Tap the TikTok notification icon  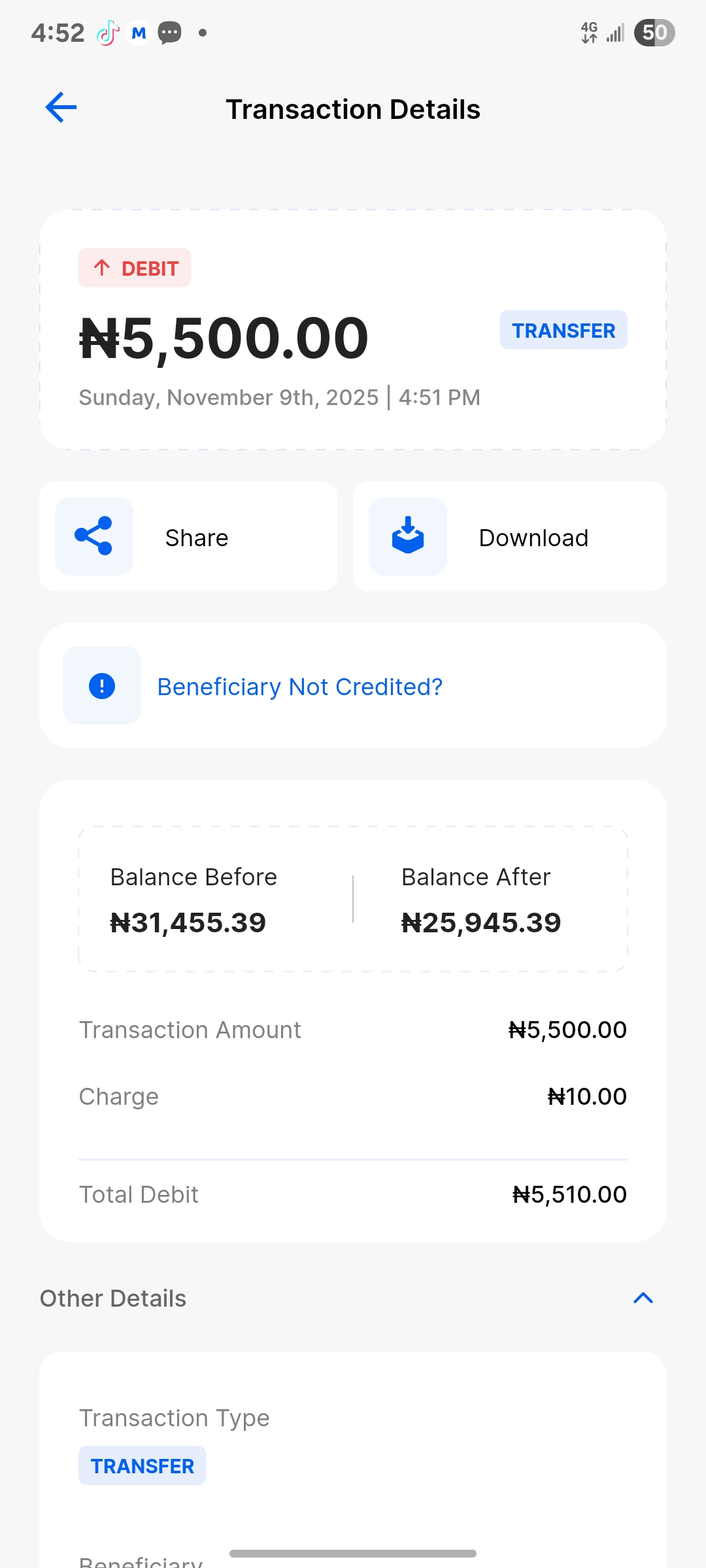tap(108, 33)
